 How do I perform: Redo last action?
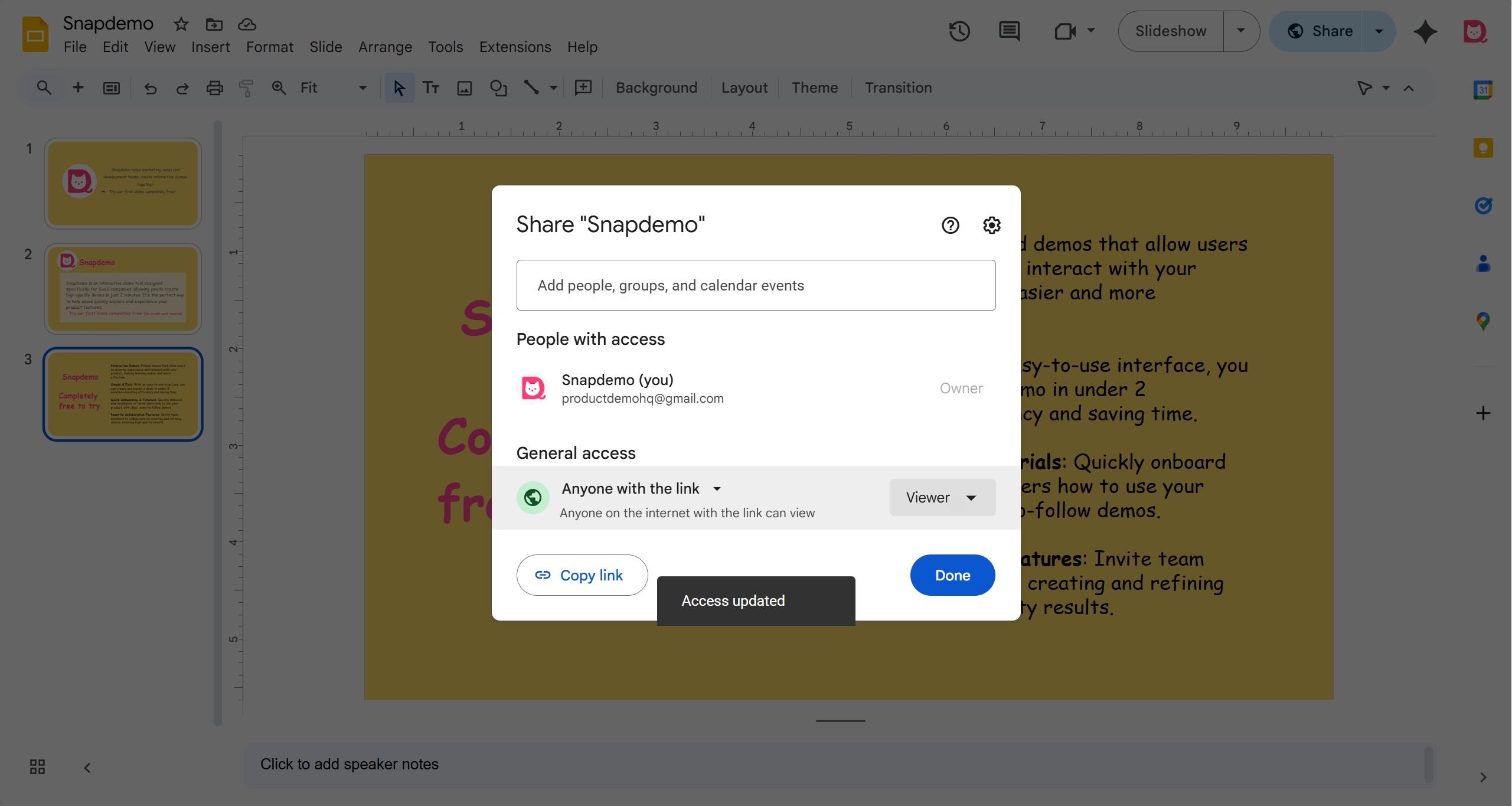[182, 88]
